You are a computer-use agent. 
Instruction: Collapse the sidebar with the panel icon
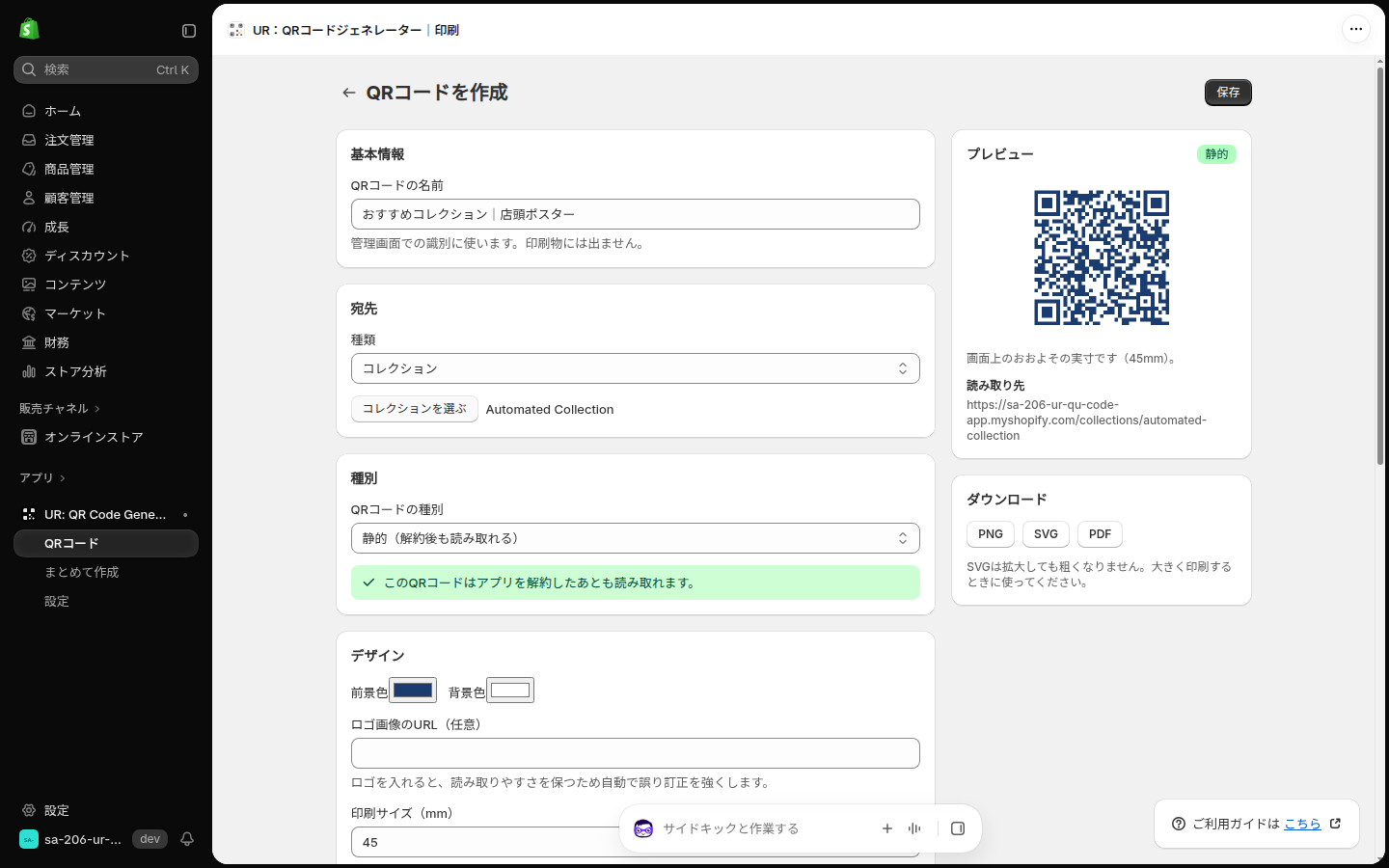click(189, 31)
